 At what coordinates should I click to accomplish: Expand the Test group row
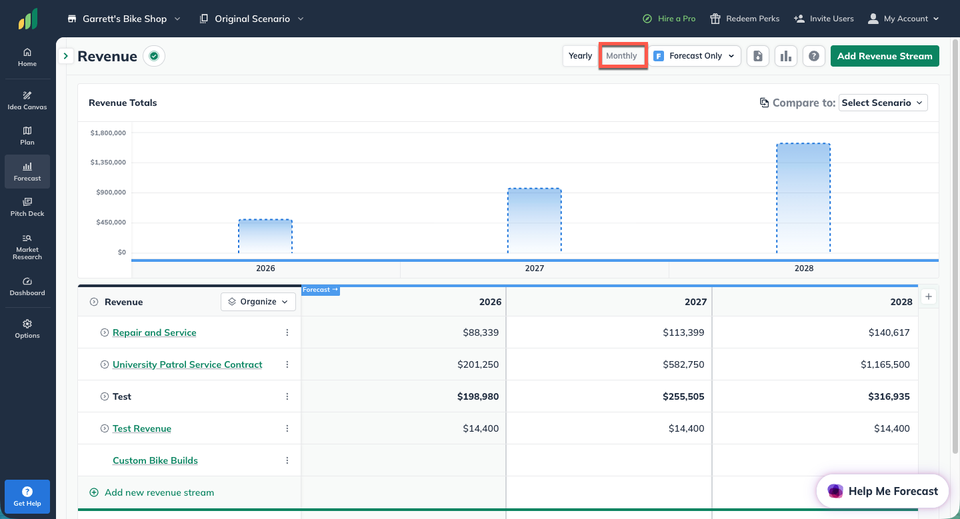(104, 397)
